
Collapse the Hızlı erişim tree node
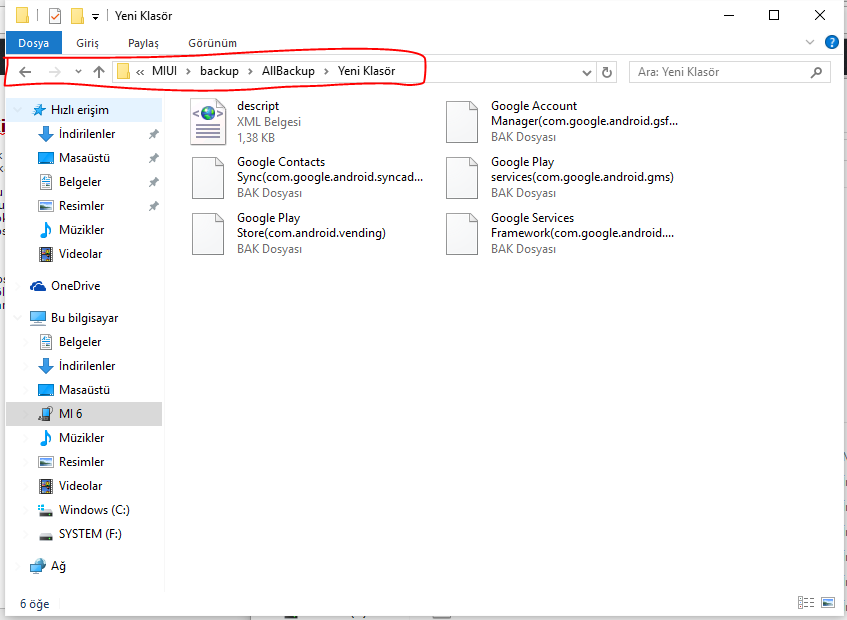click(x=18, y=110)
